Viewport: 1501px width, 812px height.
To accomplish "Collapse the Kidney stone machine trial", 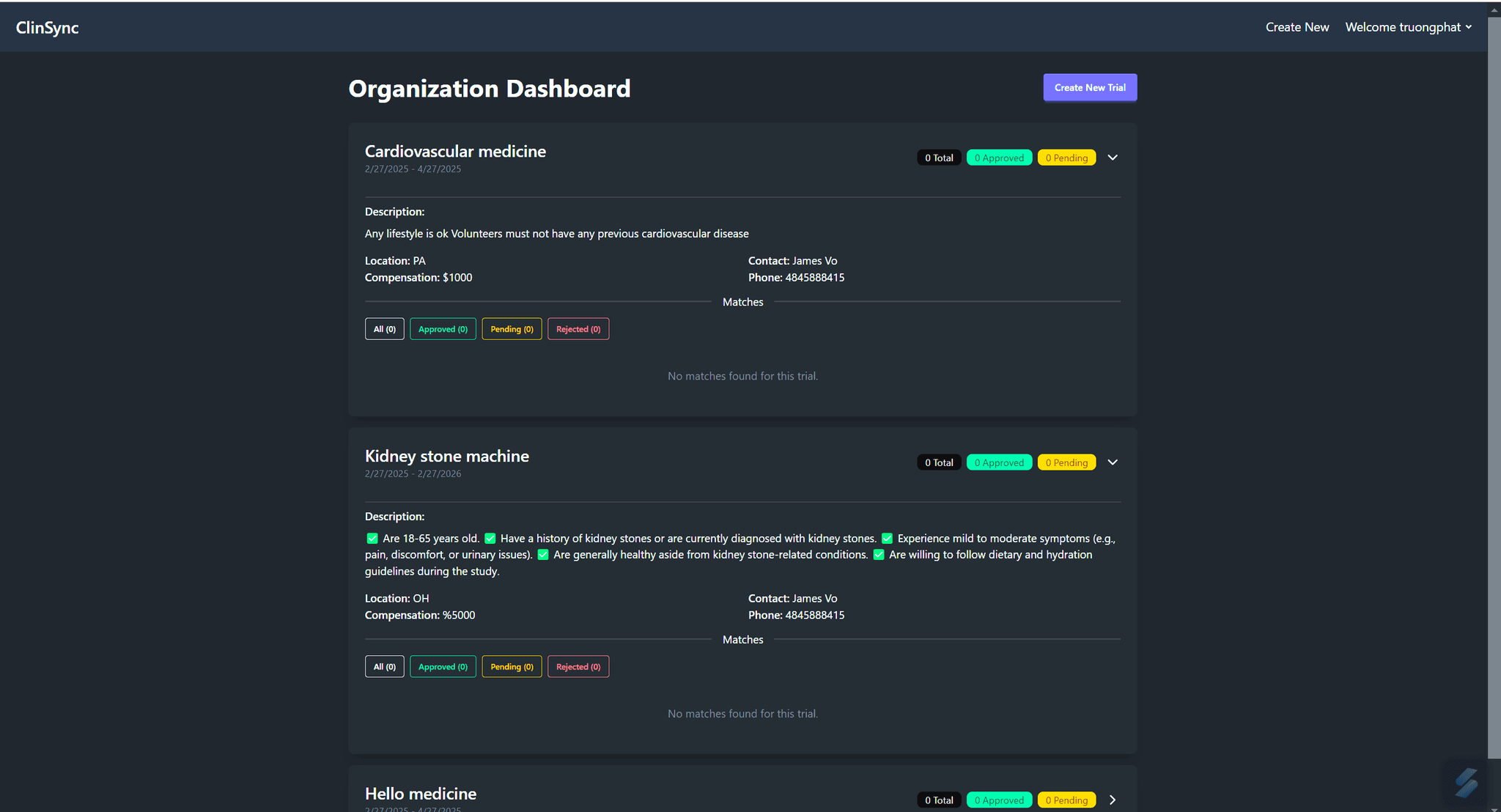I will click(1112, 462).
